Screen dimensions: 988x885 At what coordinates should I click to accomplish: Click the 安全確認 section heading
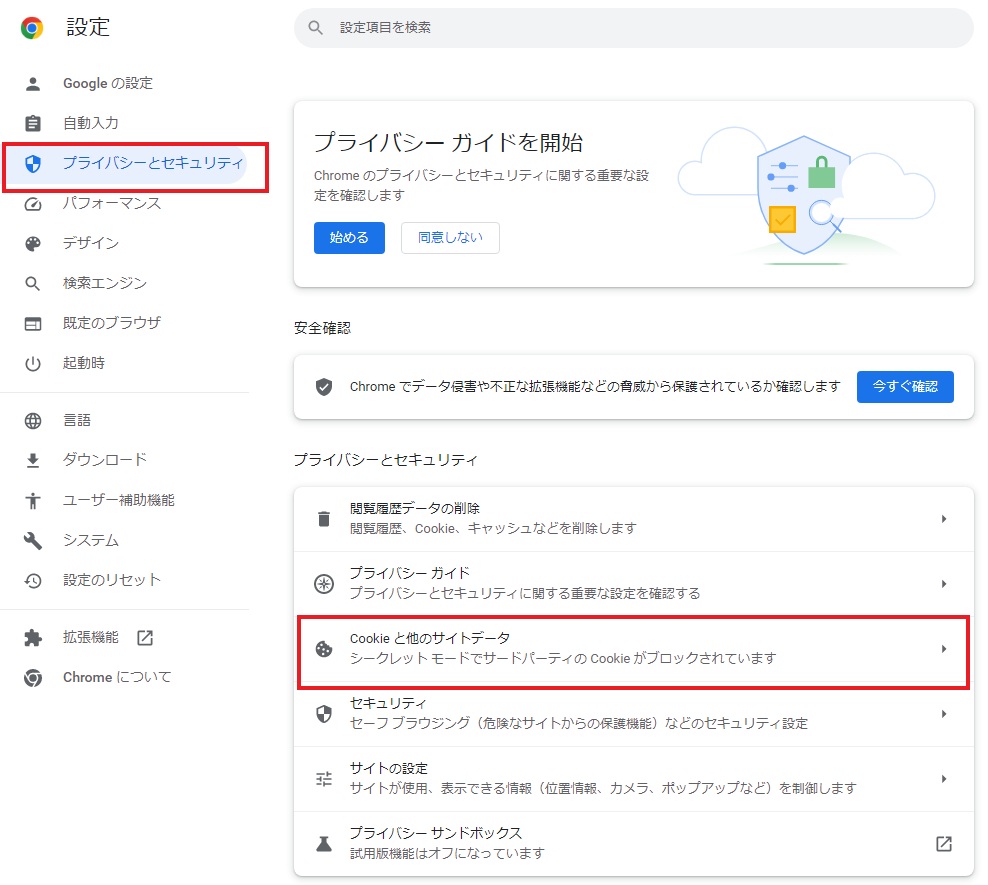coord(323,329)
